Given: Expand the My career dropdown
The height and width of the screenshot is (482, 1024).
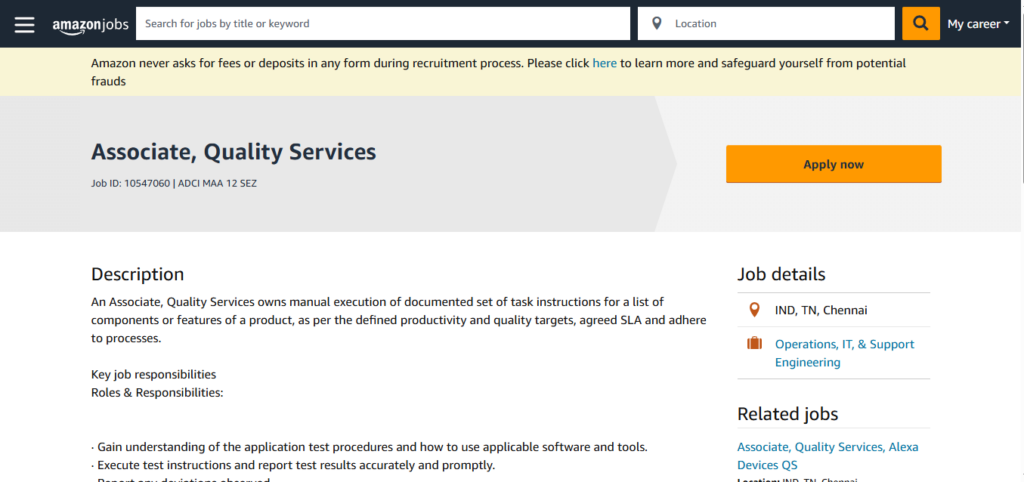Looking at the screenshot, I should tap(978, 24).
